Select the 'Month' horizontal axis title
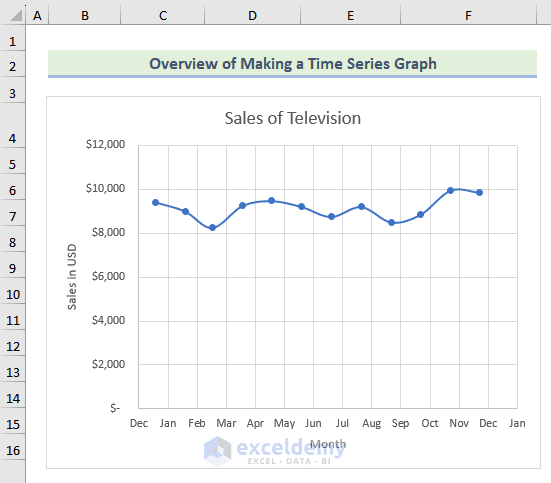Image resolution: width=551 pixels, height=483 pixels. pos(328,444)
